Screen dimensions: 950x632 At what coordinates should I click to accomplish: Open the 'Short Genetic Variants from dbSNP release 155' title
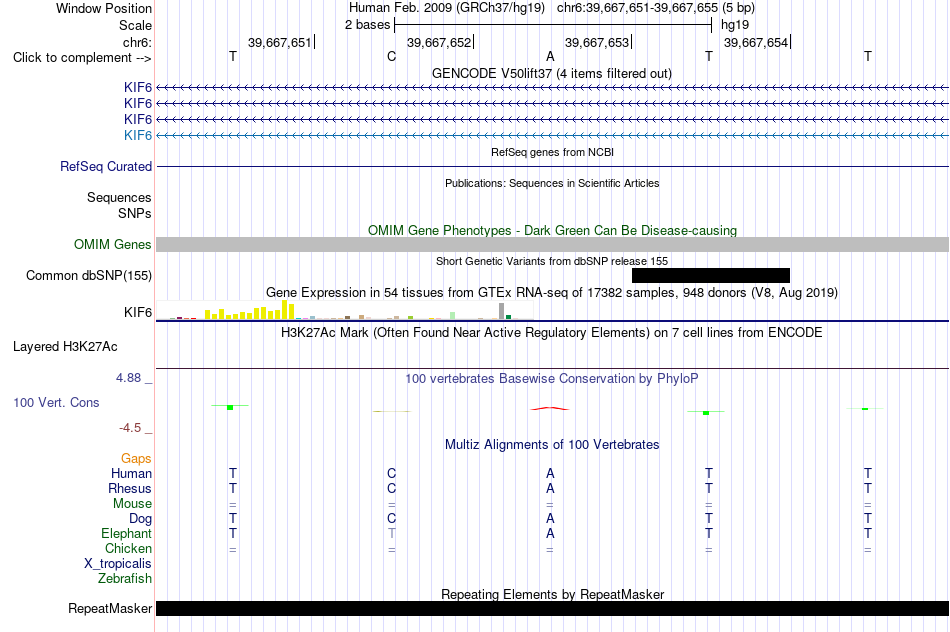click(551, 261)
